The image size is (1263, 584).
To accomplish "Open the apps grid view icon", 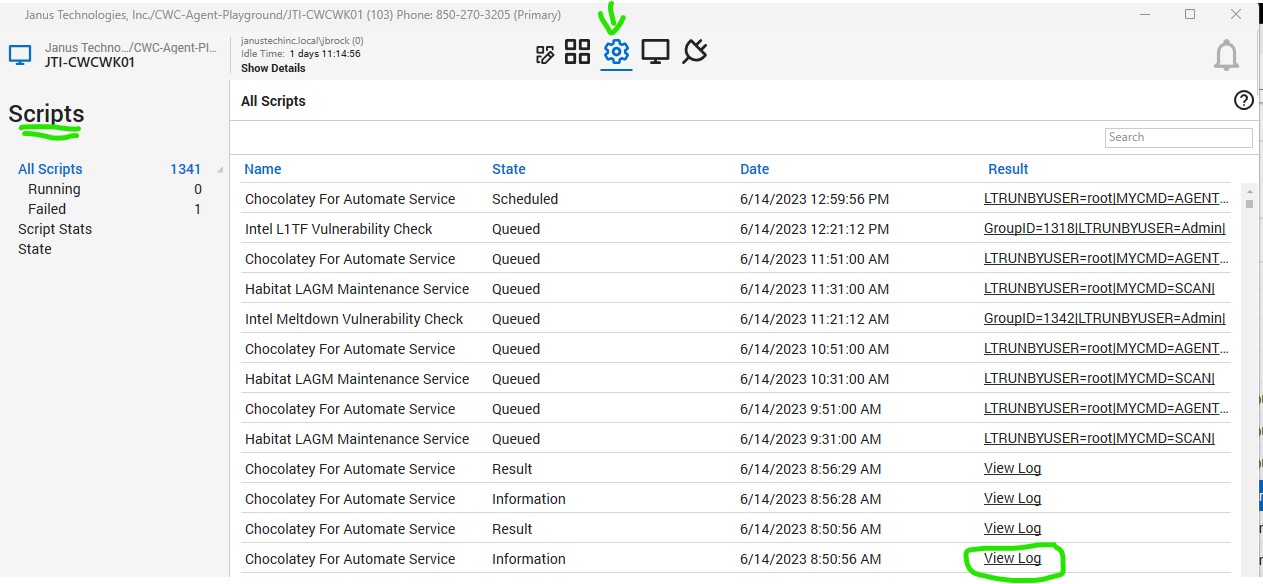I will point(578,53).
